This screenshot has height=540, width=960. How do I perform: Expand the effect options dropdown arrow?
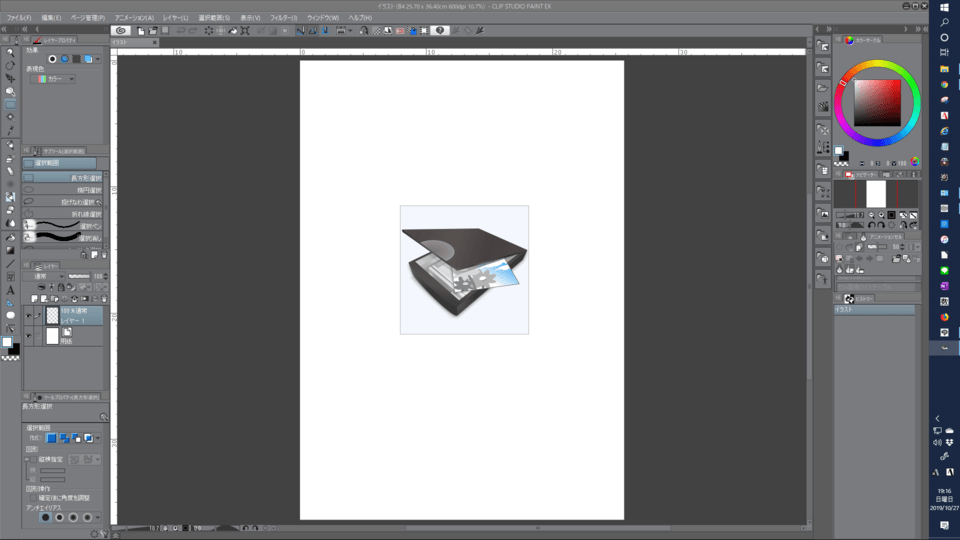click(98, 59)
